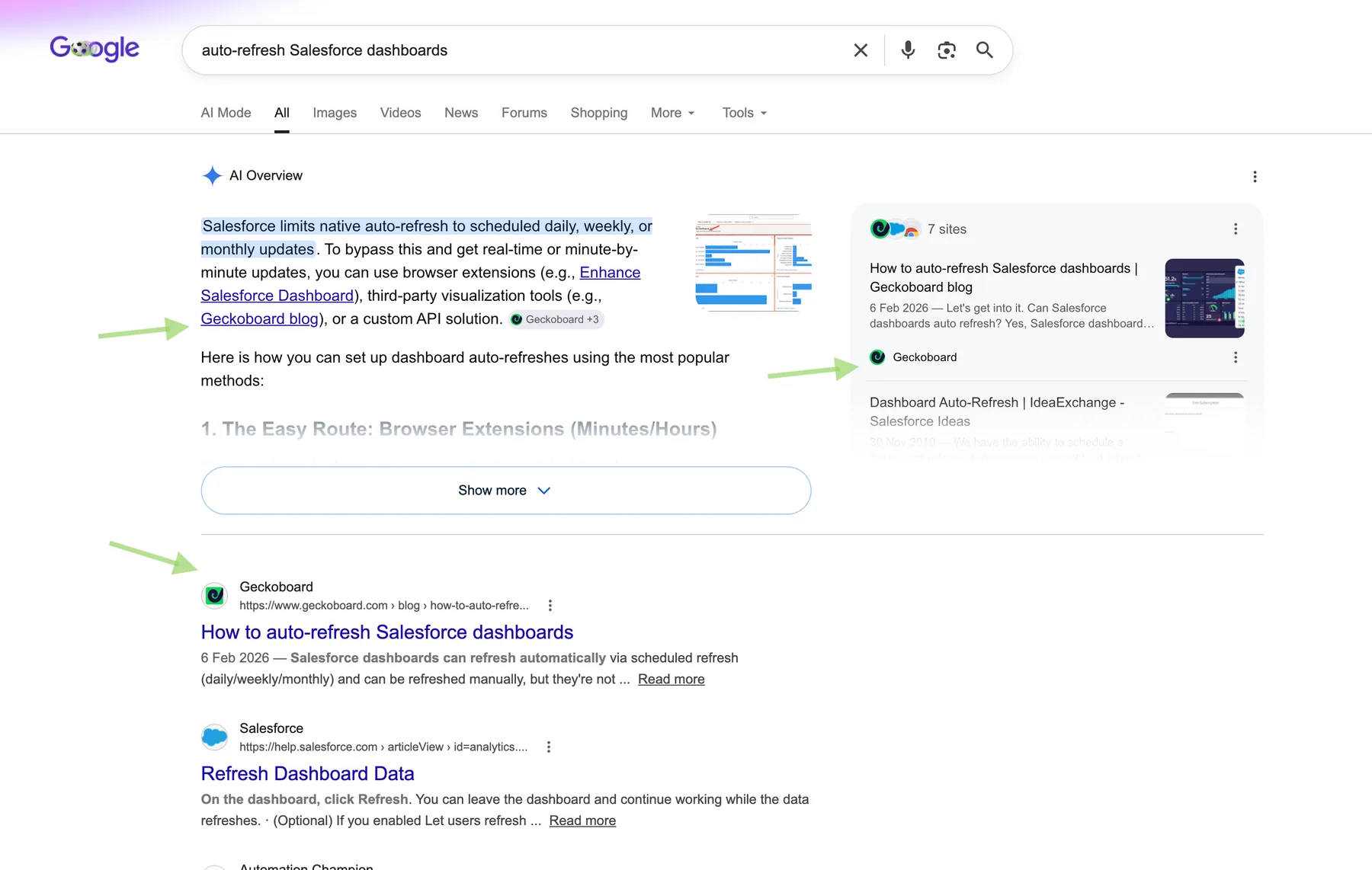Open the Geckoboard blog link in AI Overview

(x=260, y=319)
